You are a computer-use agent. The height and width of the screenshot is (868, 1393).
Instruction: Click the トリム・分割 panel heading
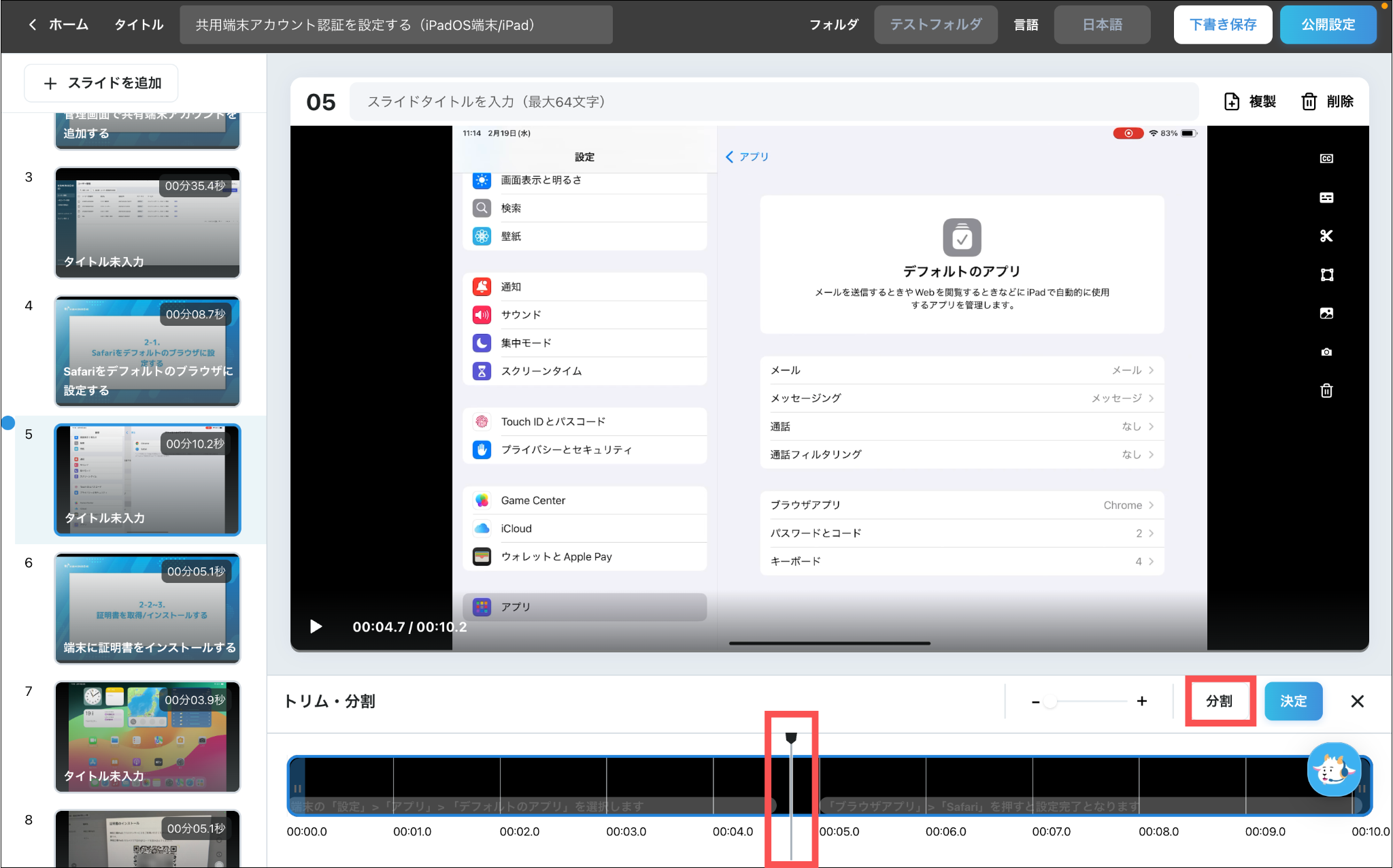(329, 701)
